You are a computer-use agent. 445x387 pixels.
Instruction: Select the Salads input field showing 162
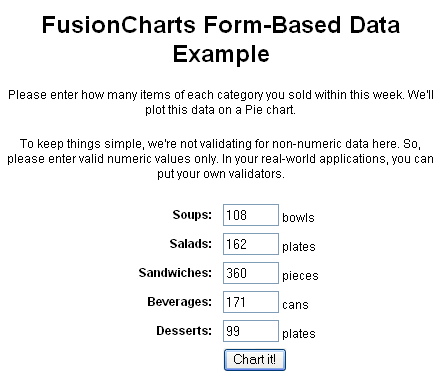pos(251,244)
